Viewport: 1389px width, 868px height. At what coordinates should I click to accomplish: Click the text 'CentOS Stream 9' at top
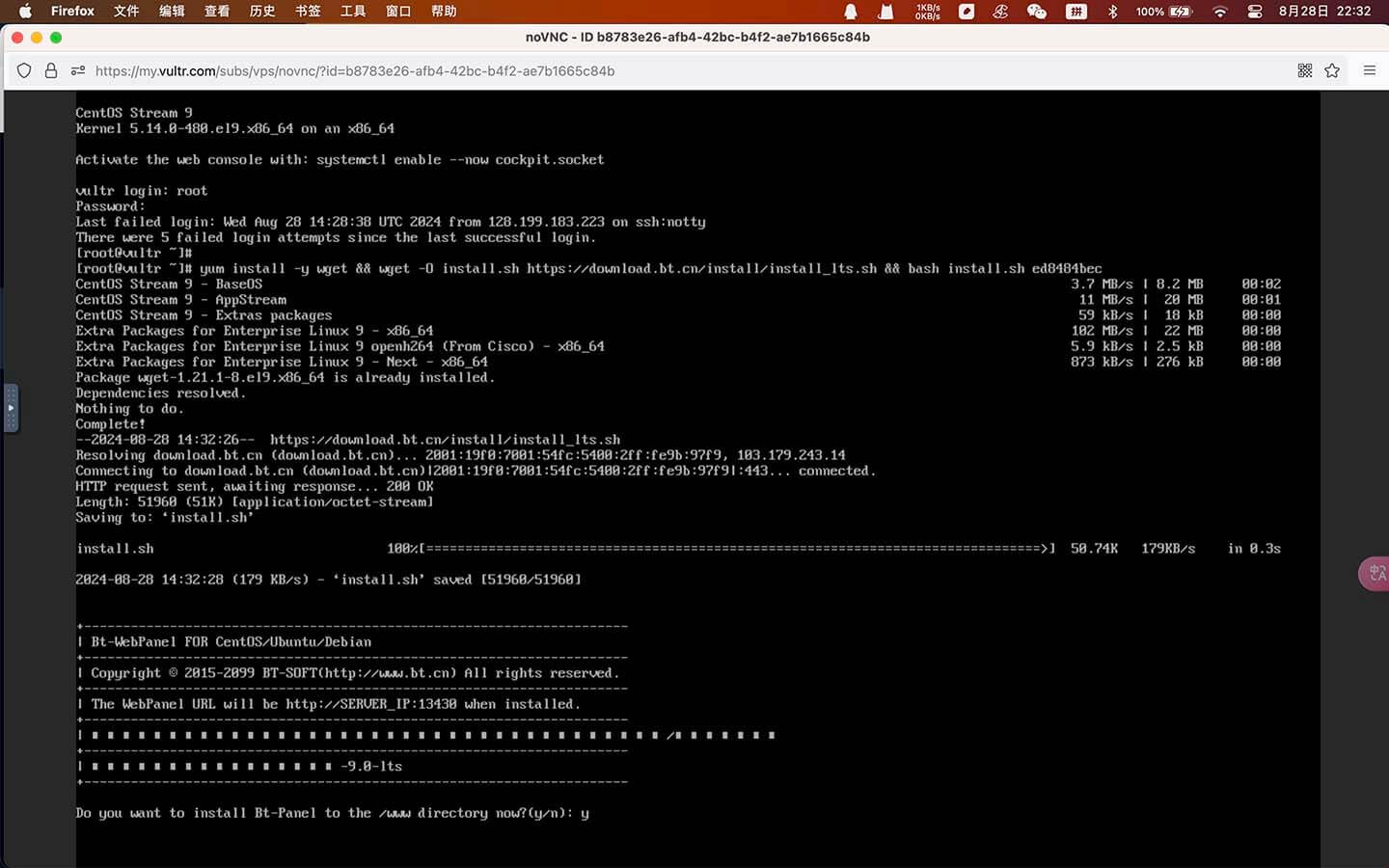[x=134, y=113]
